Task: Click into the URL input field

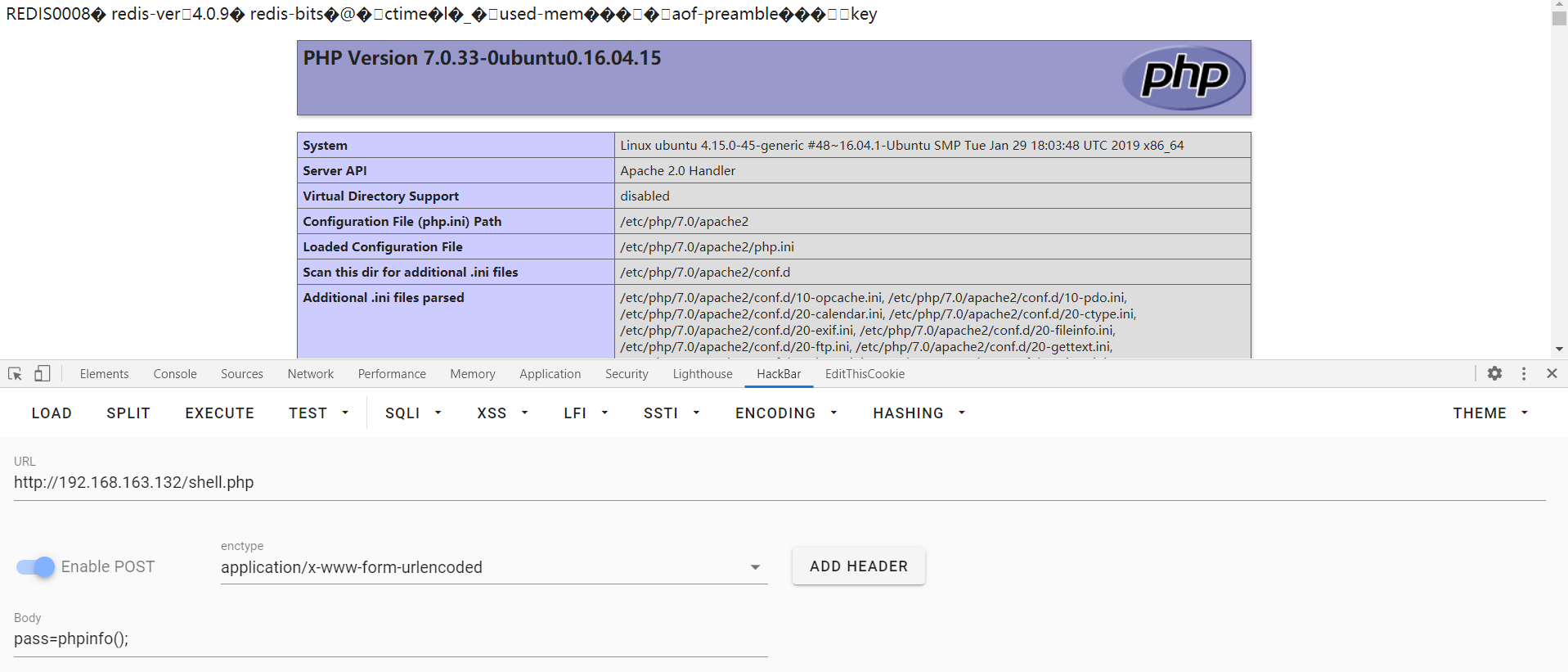Action: point(780,482)
